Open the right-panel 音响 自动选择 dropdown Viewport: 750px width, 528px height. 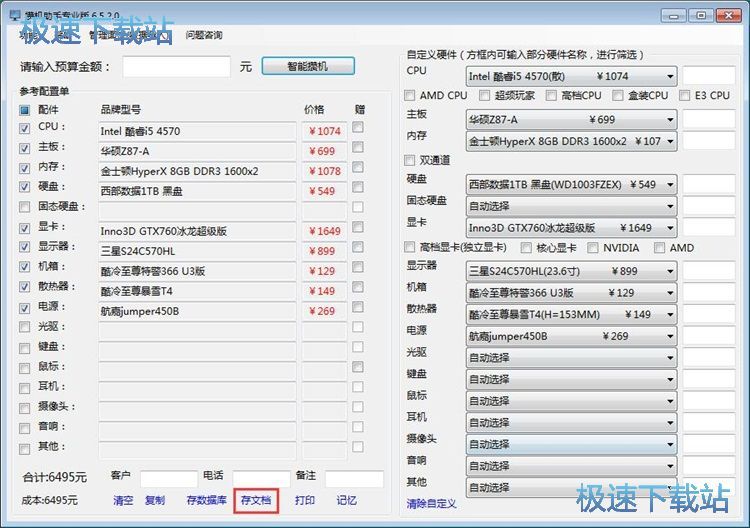coord(572,466)
